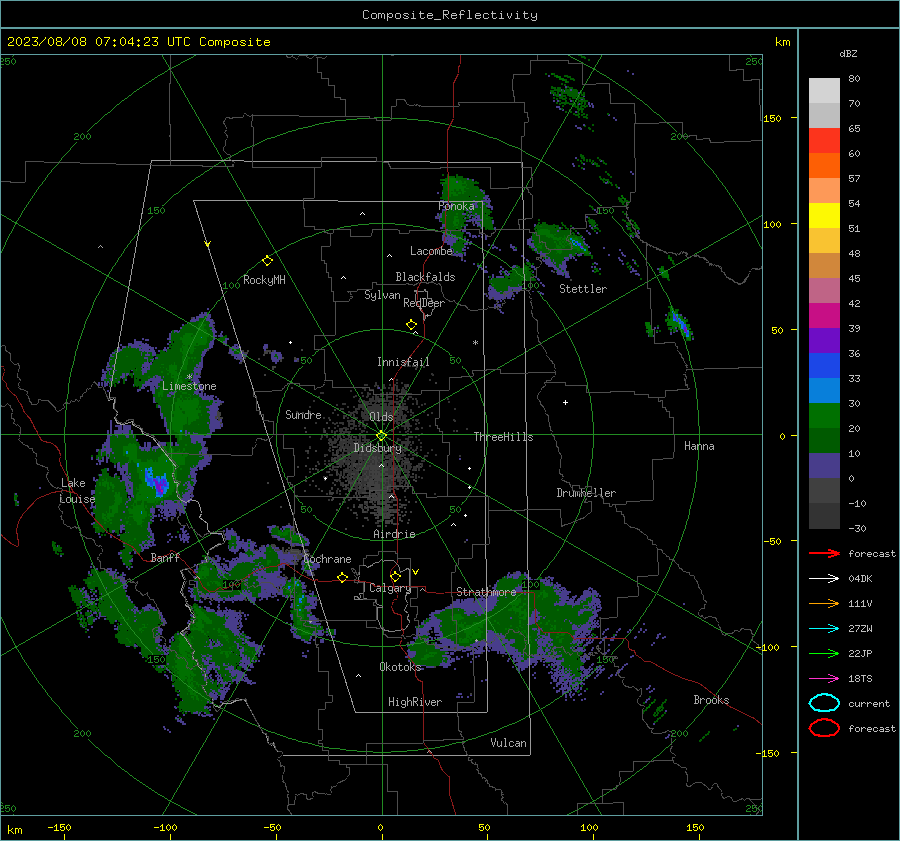Click the RockyMH label
This screenshot has height=841, width=900.
click(264, 280)
